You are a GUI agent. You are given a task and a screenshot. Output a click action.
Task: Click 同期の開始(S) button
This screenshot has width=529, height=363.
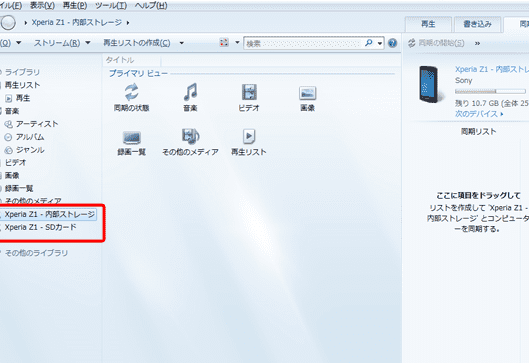click(436, 43)
